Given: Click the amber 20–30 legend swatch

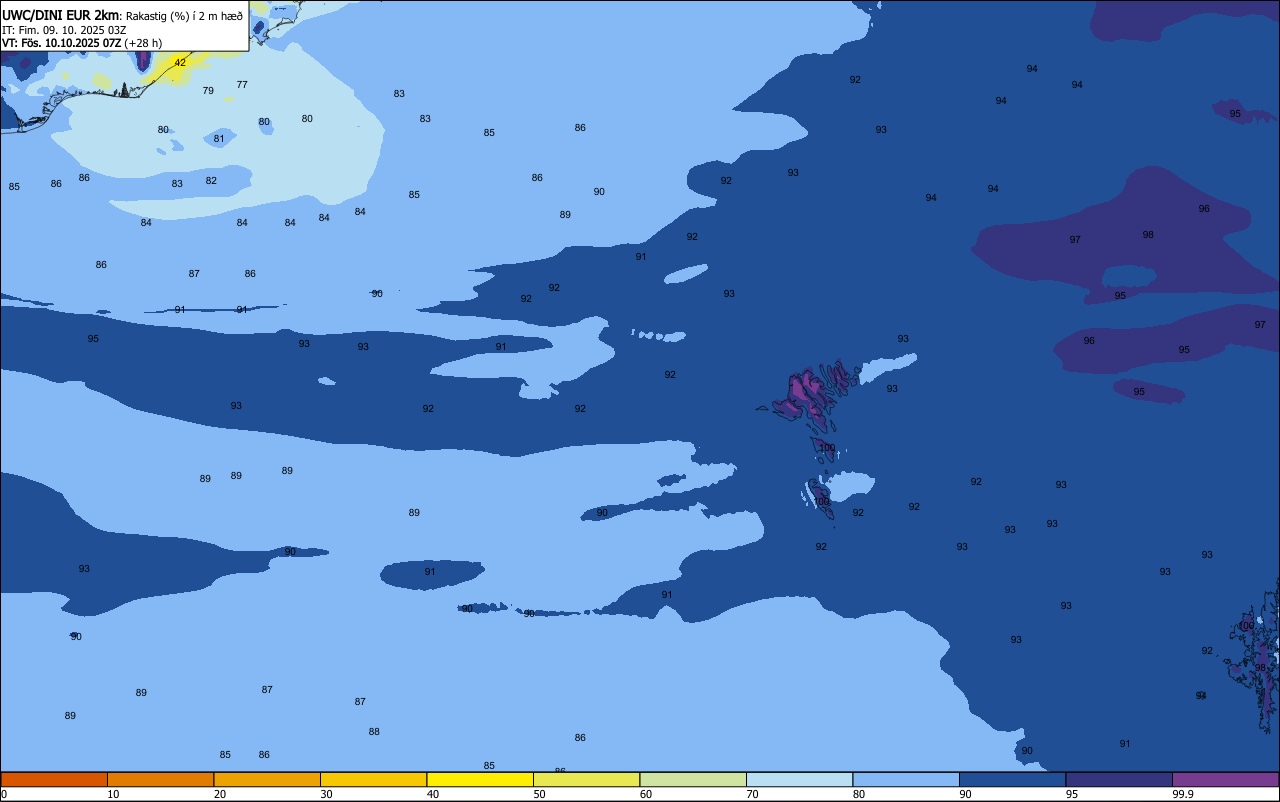Looking at the screenshot, I should (267, 780).
